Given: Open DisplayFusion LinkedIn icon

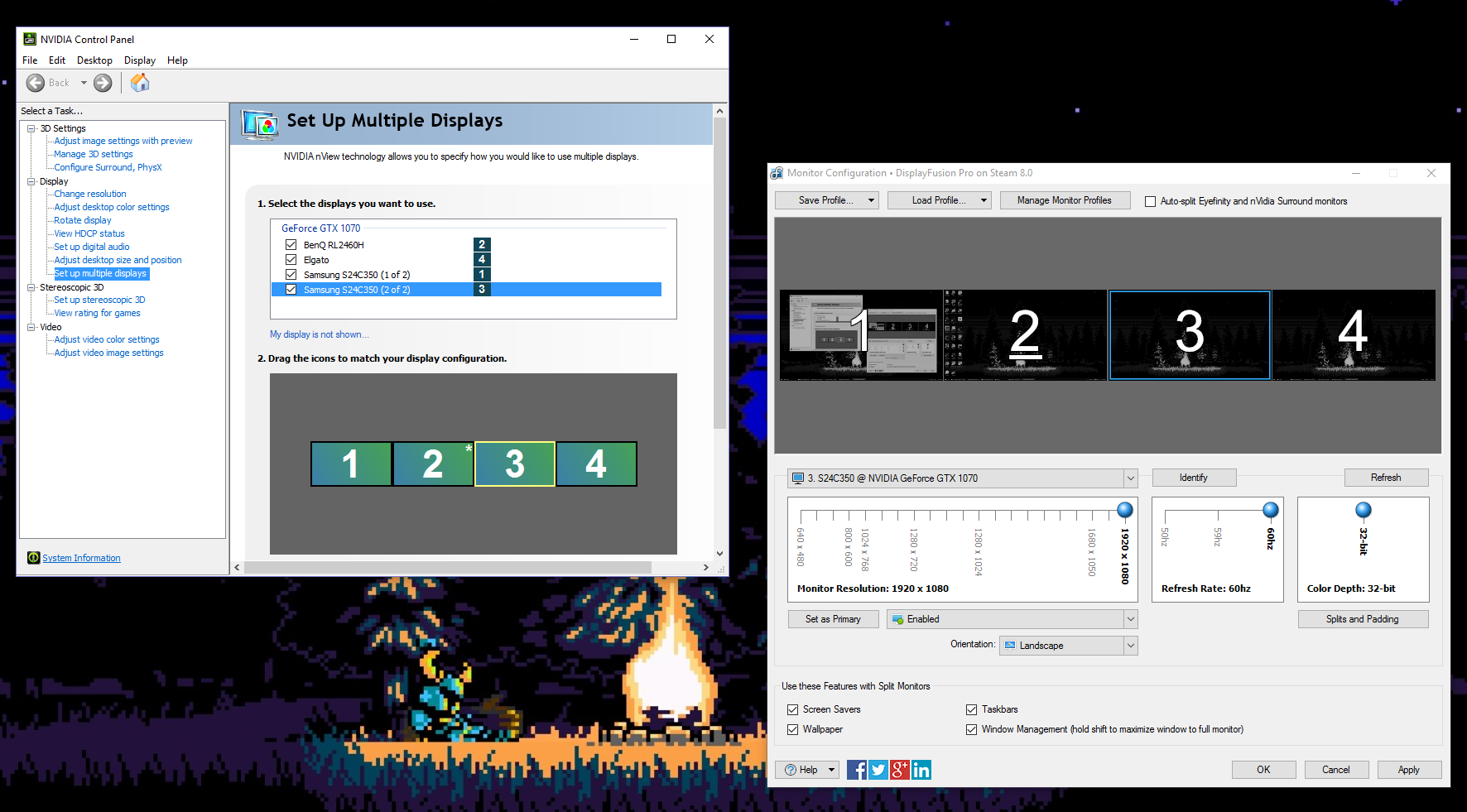Looking at the screenshot, I should point(921,770).
